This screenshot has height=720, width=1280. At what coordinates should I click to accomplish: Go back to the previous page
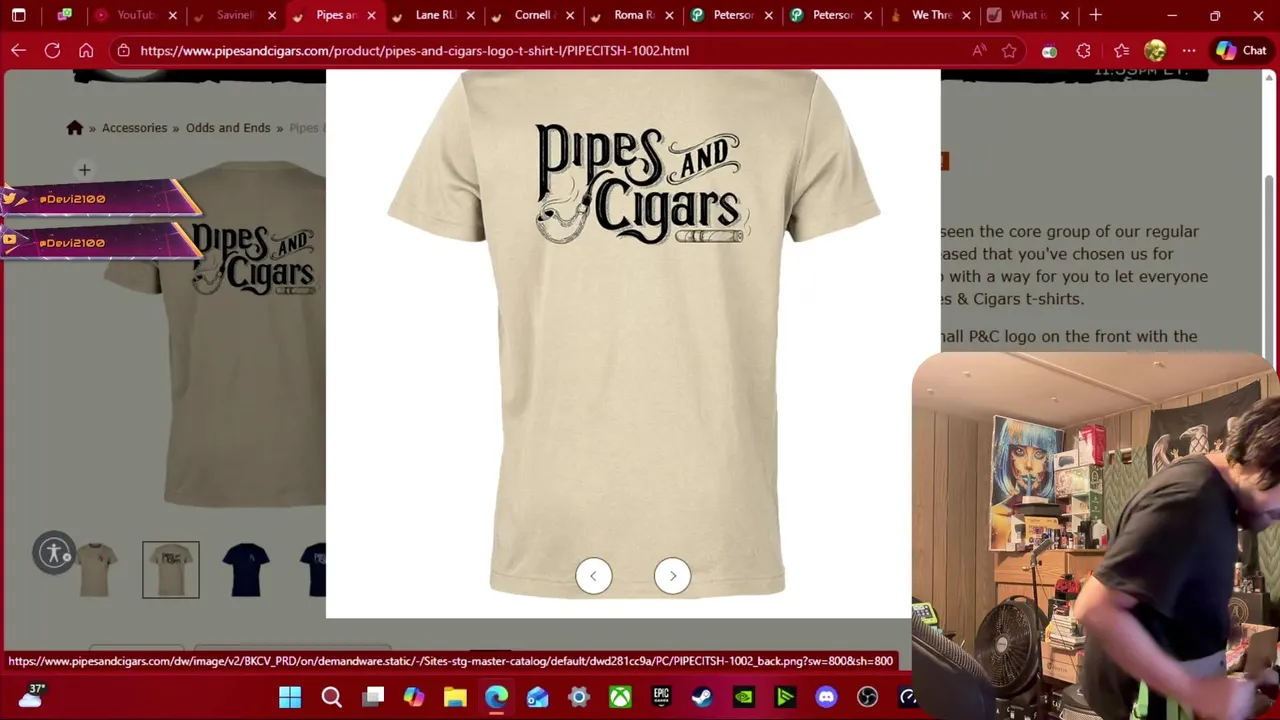[19, 50]
